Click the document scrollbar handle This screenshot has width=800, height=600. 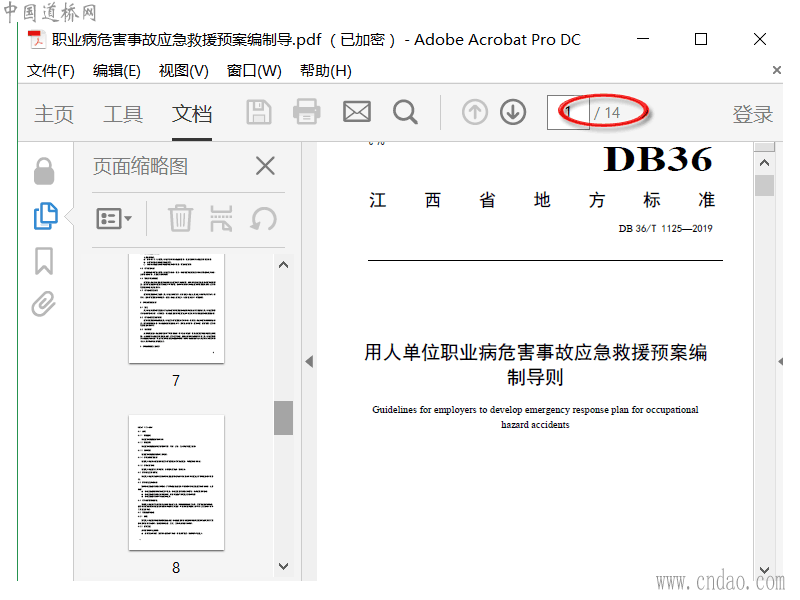(764, 185)
